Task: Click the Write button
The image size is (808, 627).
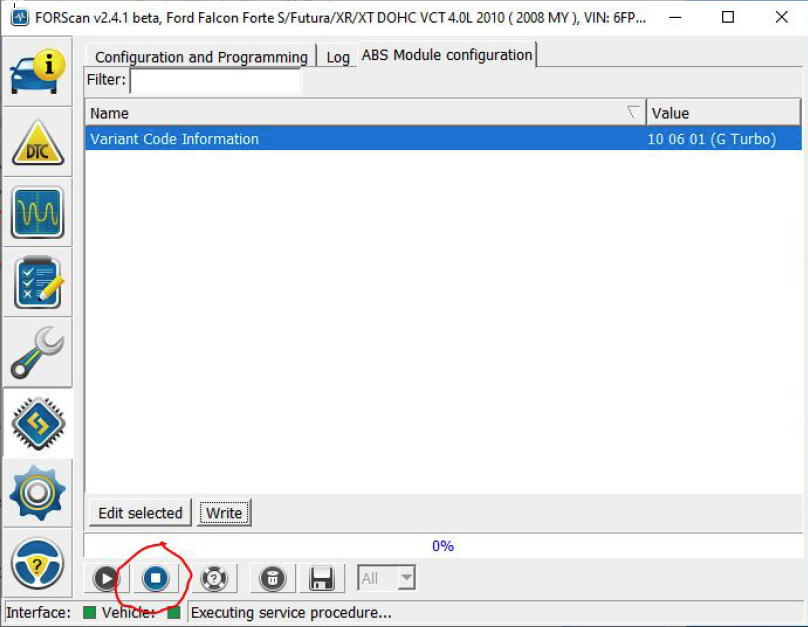Action: pyautogui.click(x=224, y=513)
